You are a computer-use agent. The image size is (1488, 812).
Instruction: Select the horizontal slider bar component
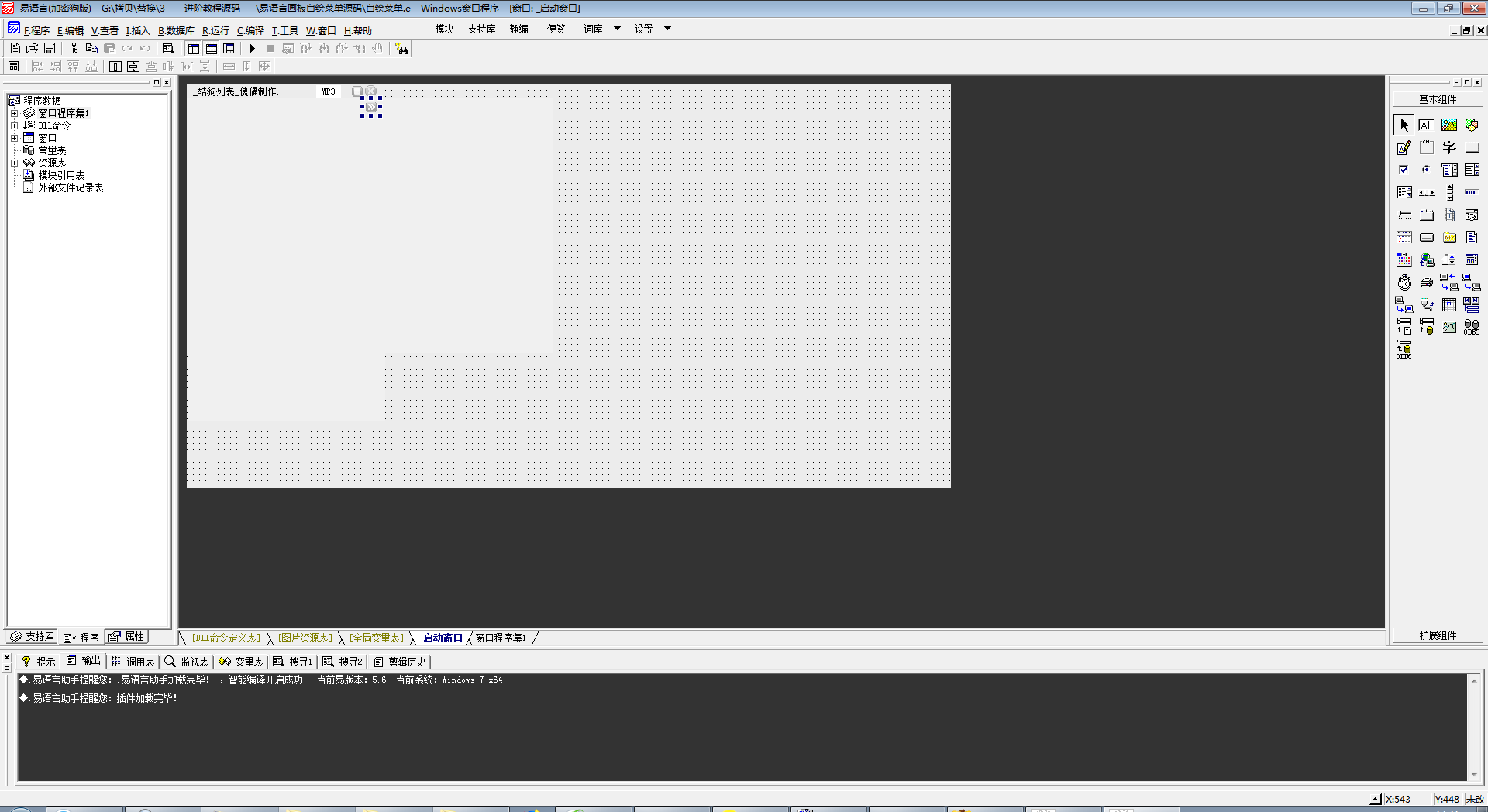tap(1404, 215)
